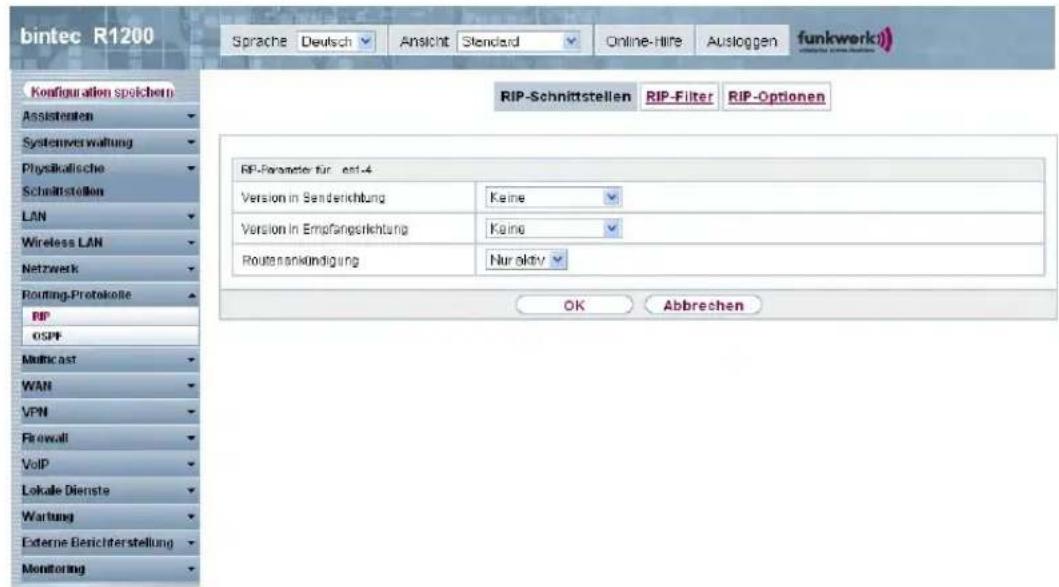Click the Abbrechen button
1059x587 pixels.
point(703,305)
